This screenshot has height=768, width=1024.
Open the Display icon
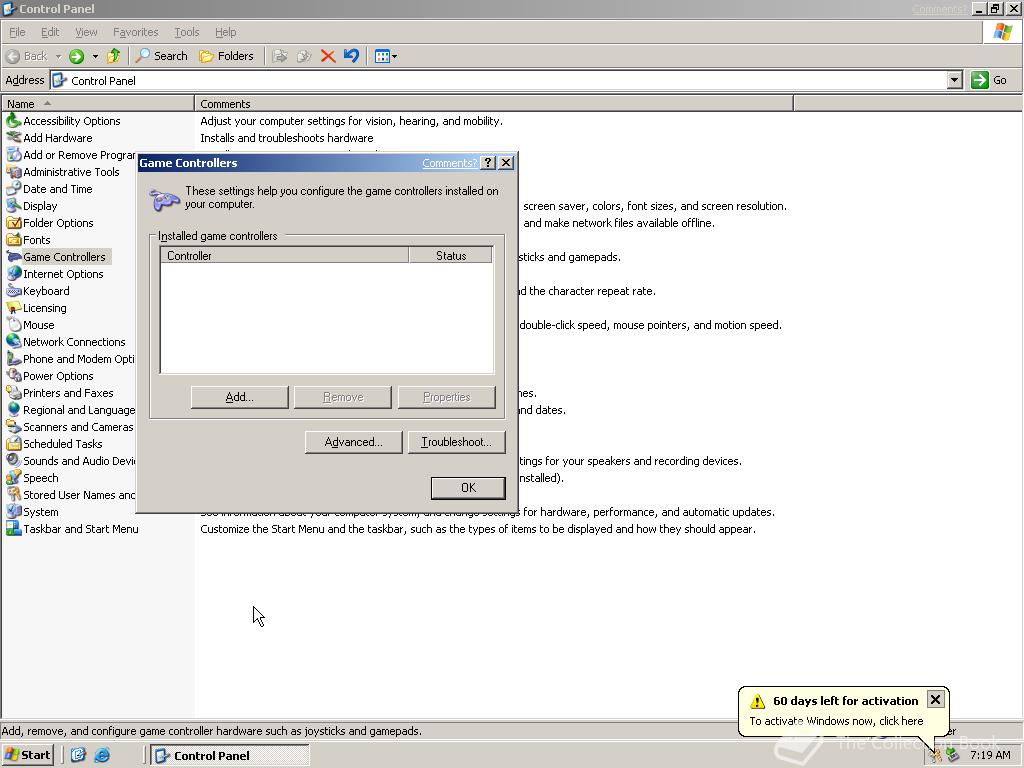point(14,206)
